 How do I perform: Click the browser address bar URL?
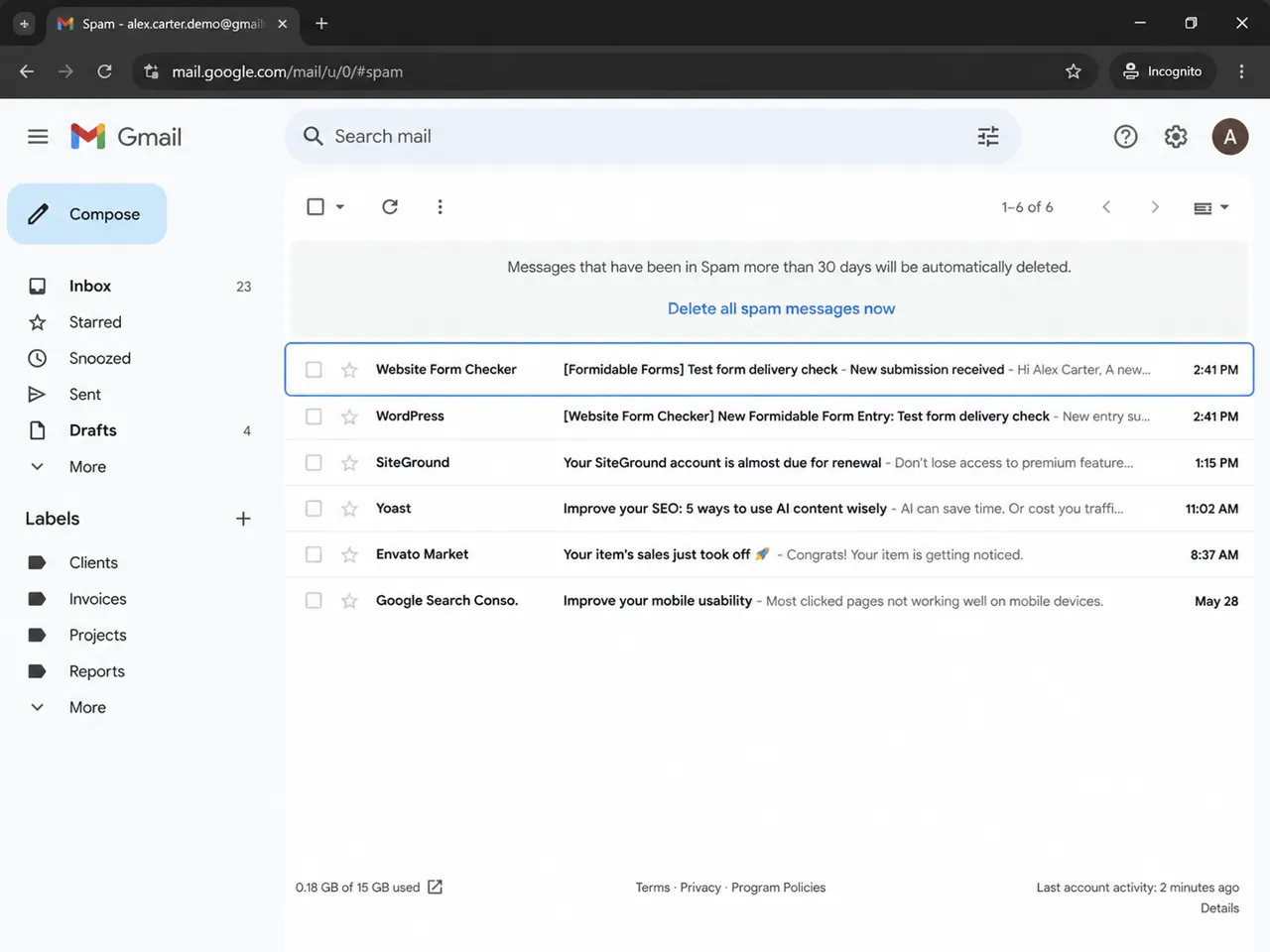(x=288, y=71)
